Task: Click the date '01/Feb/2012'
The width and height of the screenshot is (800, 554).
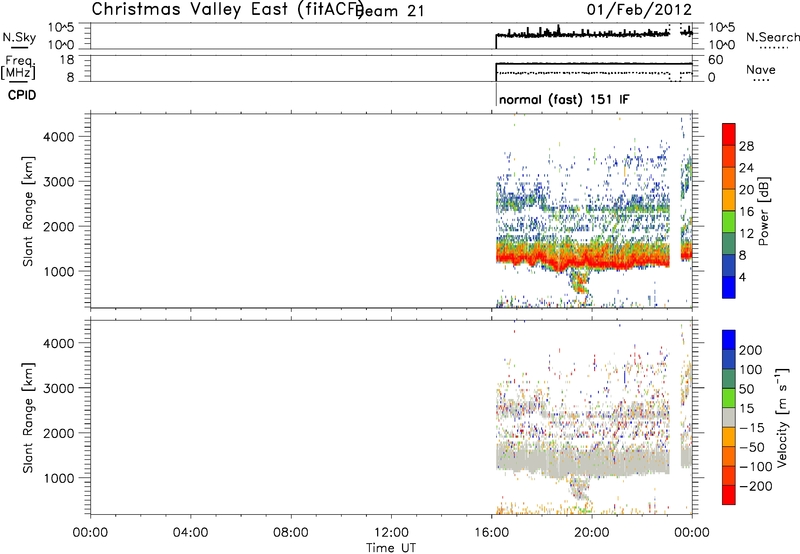Action: (x=639, y=10)
